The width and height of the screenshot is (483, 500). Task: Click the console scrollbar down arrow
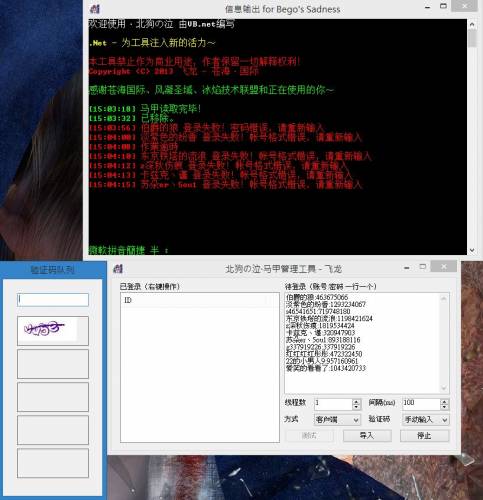coord(472,250)
